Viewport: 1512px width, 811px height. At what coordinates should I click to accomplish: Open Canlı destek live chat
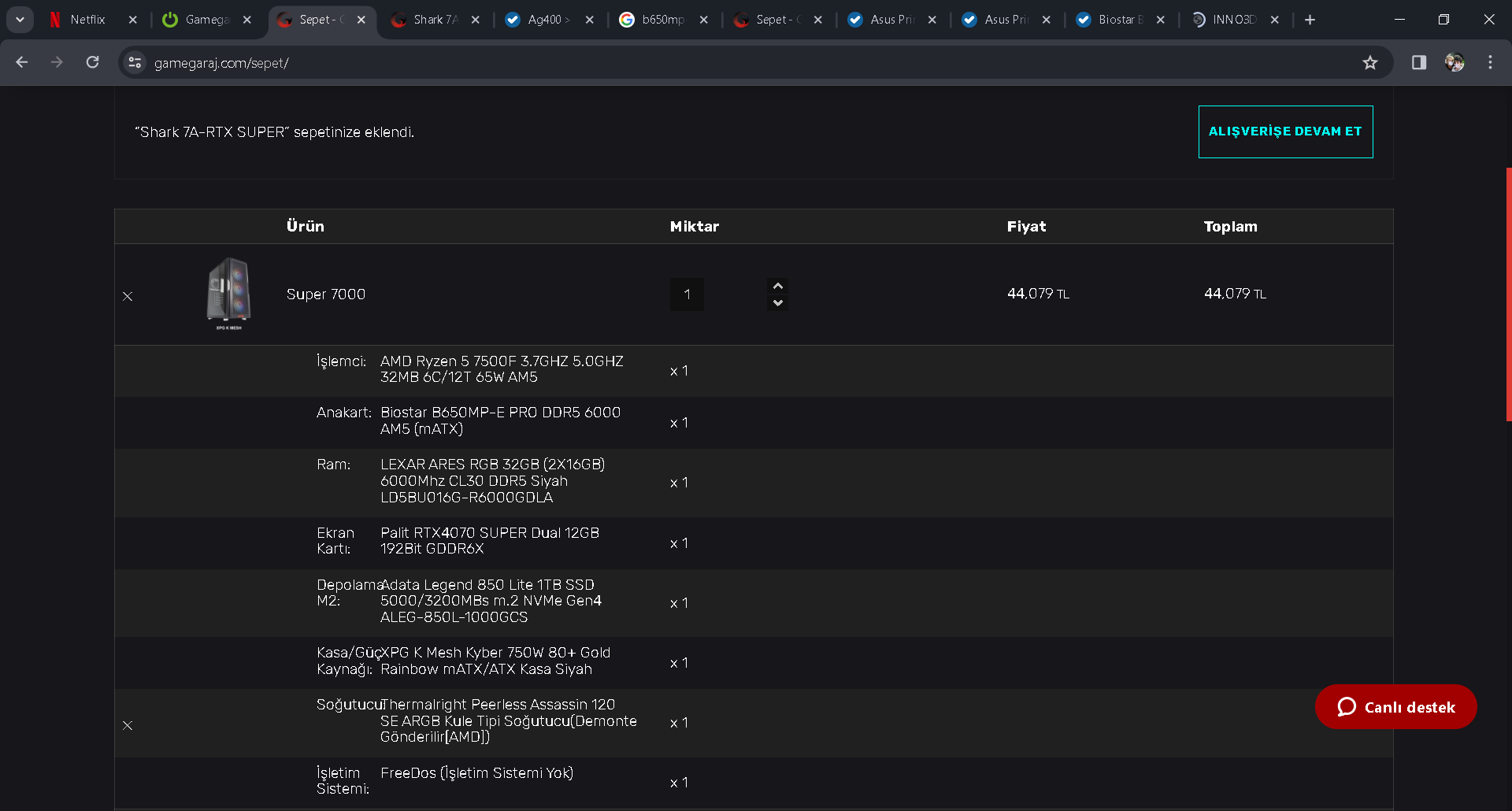point(1395,707)
